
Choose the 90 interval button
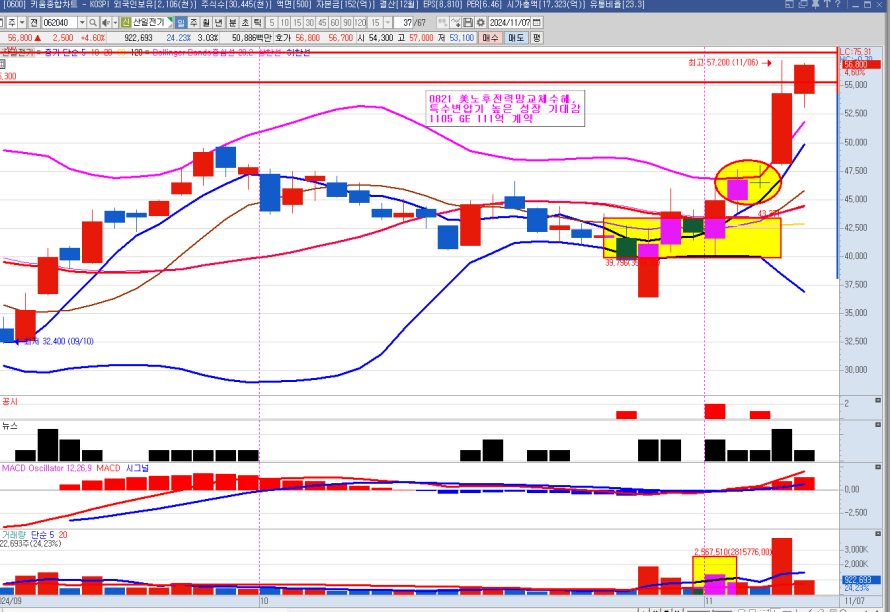pos(347,23)
